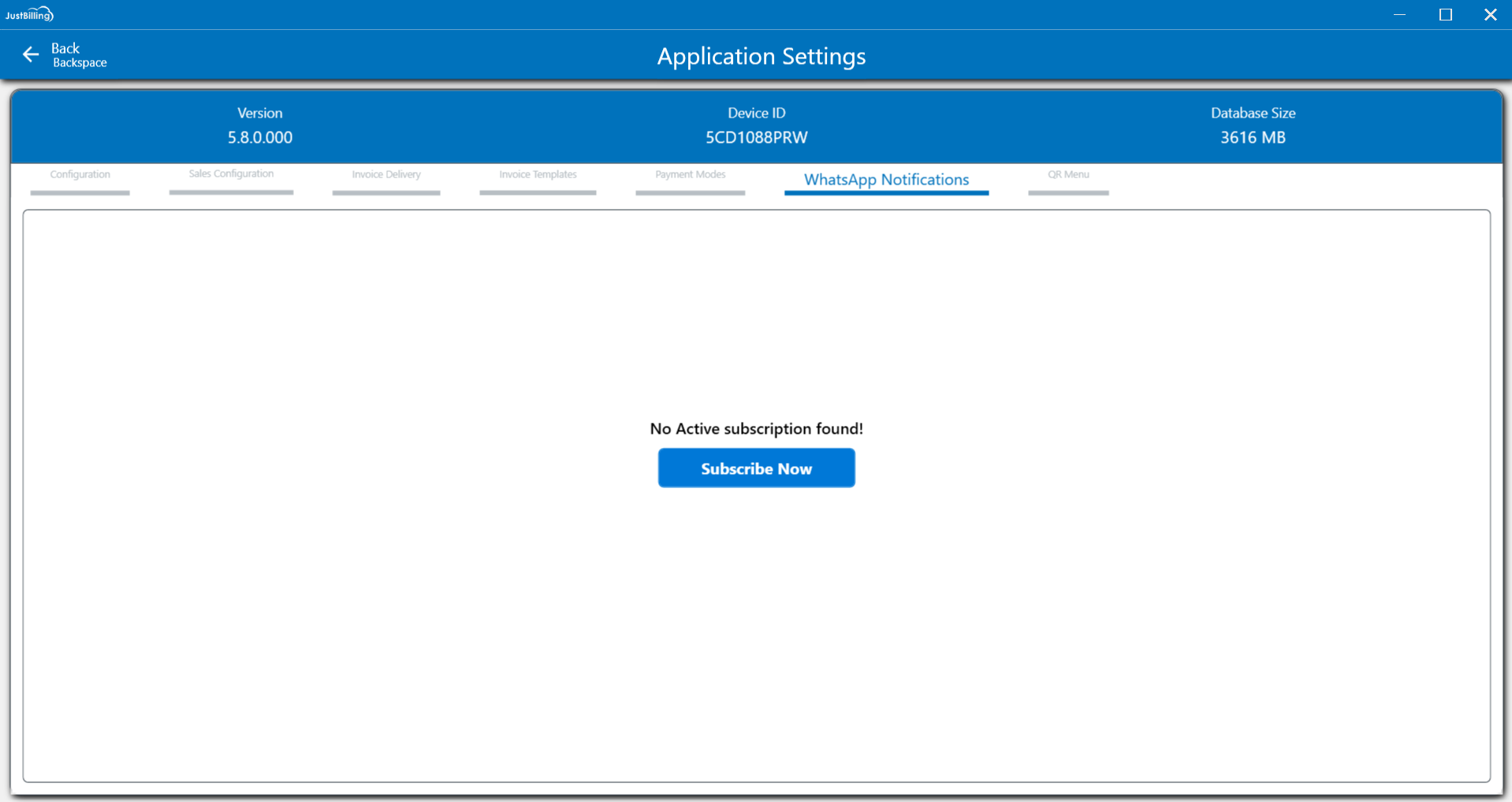Select the WhatsApp Notifications tab
The image size is (1512, 802).
(x=886, y=180)
